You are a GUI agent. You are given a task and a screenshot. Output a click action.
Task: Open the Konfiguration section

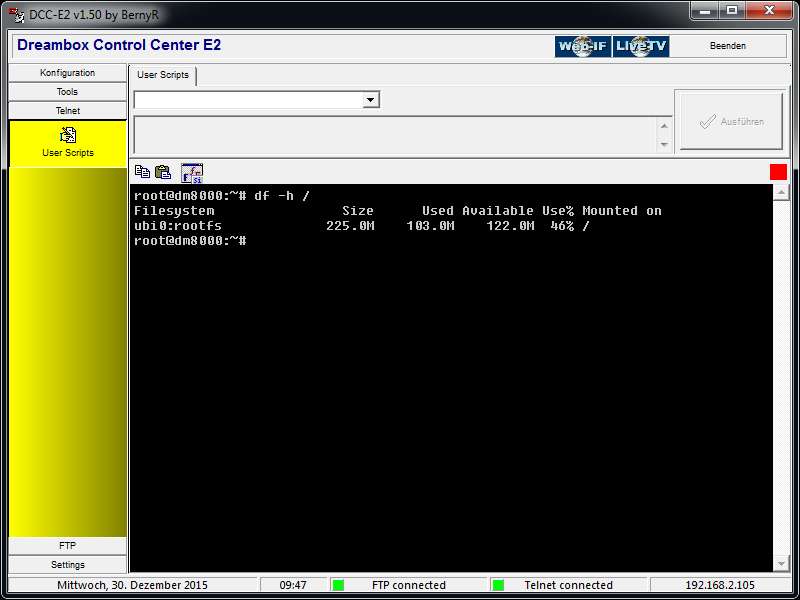click(68, 73)
